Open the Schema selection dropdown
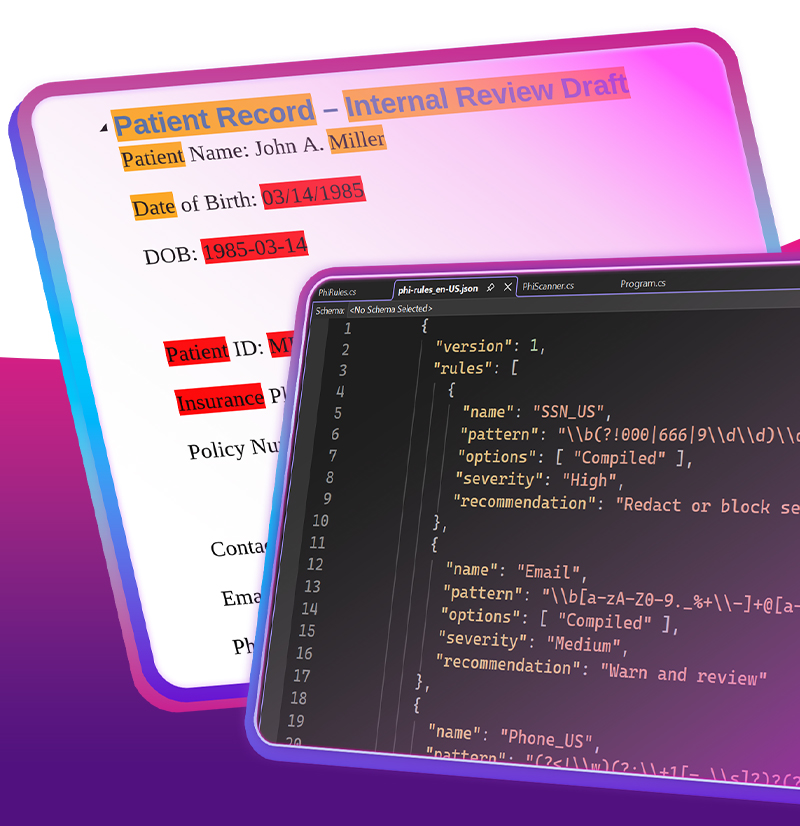Screen dimensions: 800x826 389,309
